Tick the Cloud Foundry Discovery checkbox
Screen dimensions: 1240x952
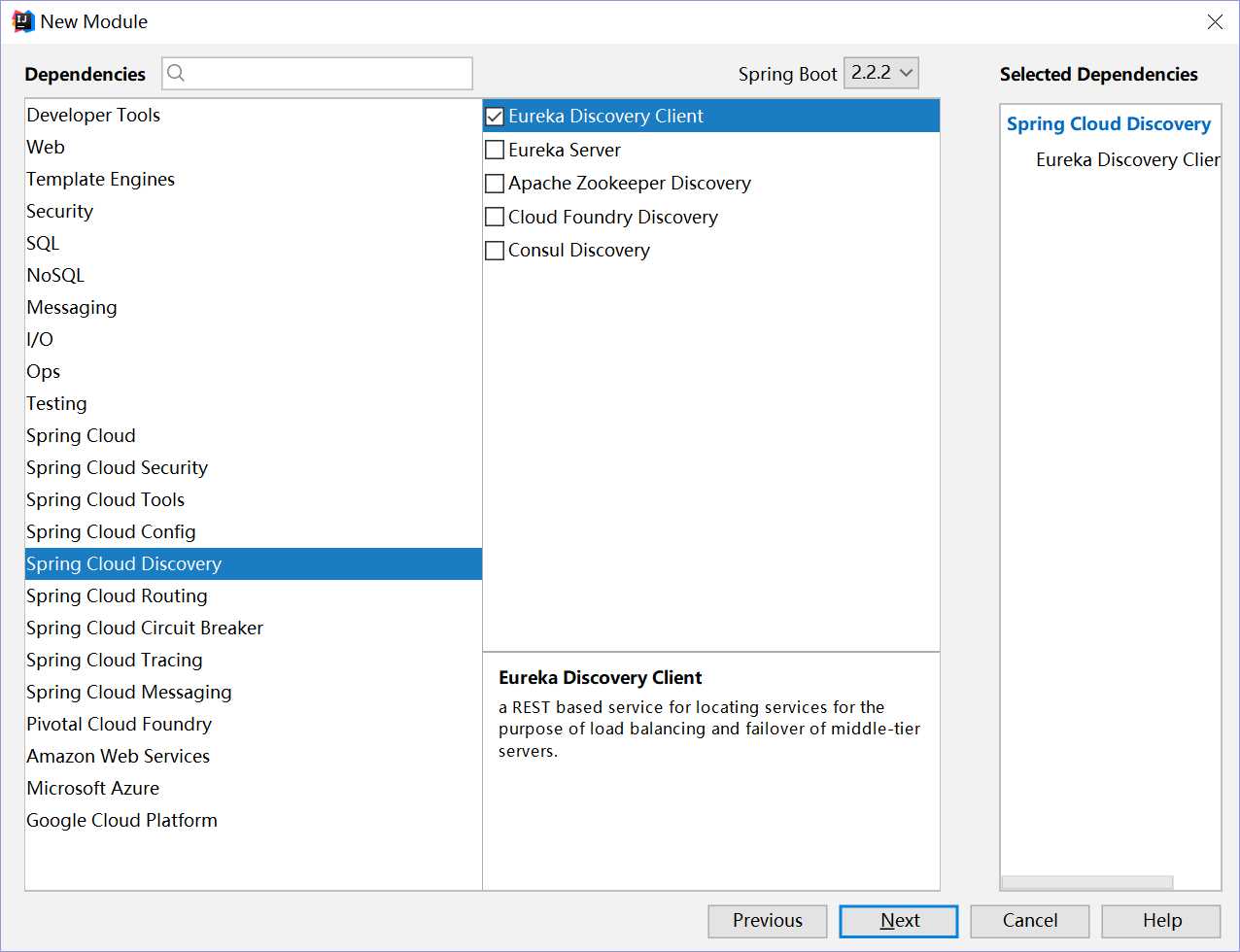[x=495, y=217]
